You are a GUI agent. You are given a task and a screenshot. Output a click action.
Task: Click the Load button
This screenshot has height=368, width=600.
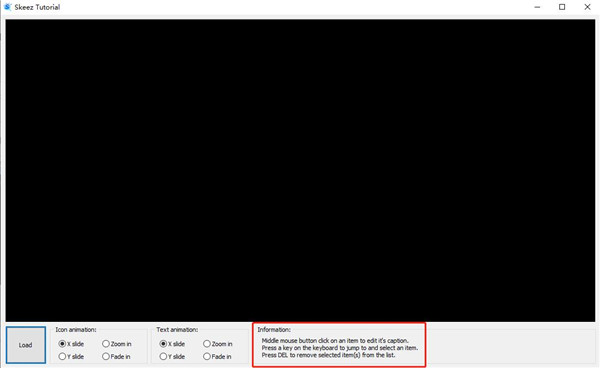click(x=26, y=345)
